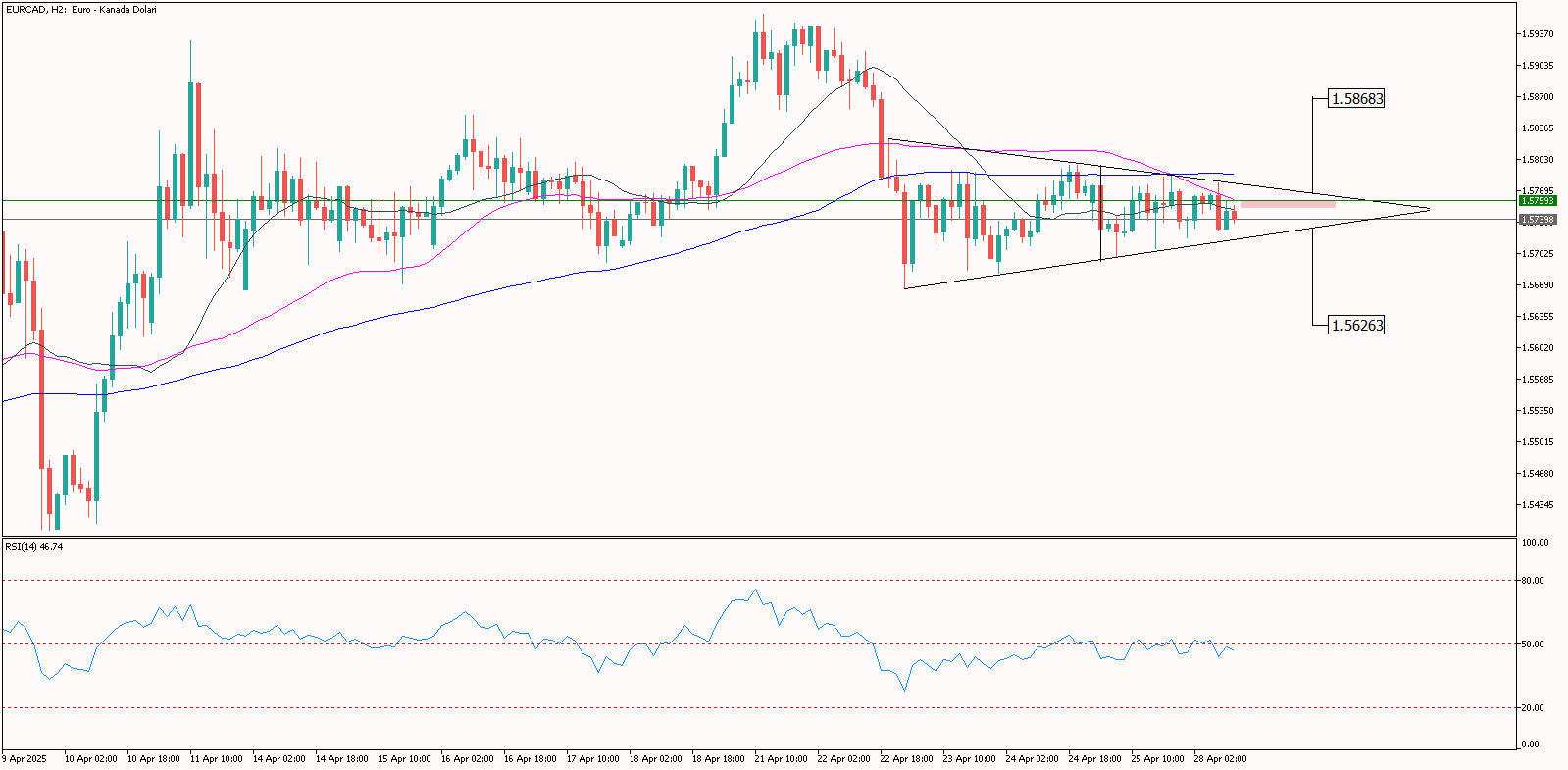Click the 1.55350 price axis value
The image size is (1568, 770).
click(x=1540, y=411)
